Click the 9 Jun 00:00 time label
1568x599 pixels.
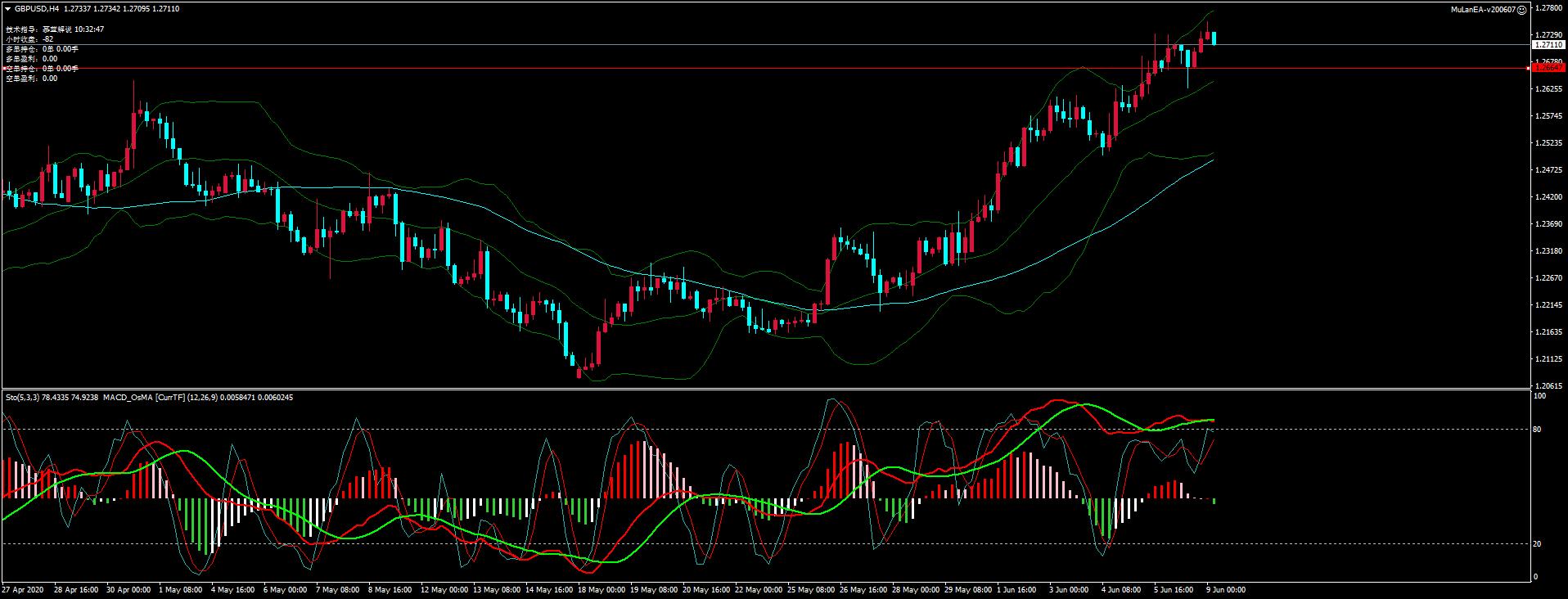tap(1225, 589)
